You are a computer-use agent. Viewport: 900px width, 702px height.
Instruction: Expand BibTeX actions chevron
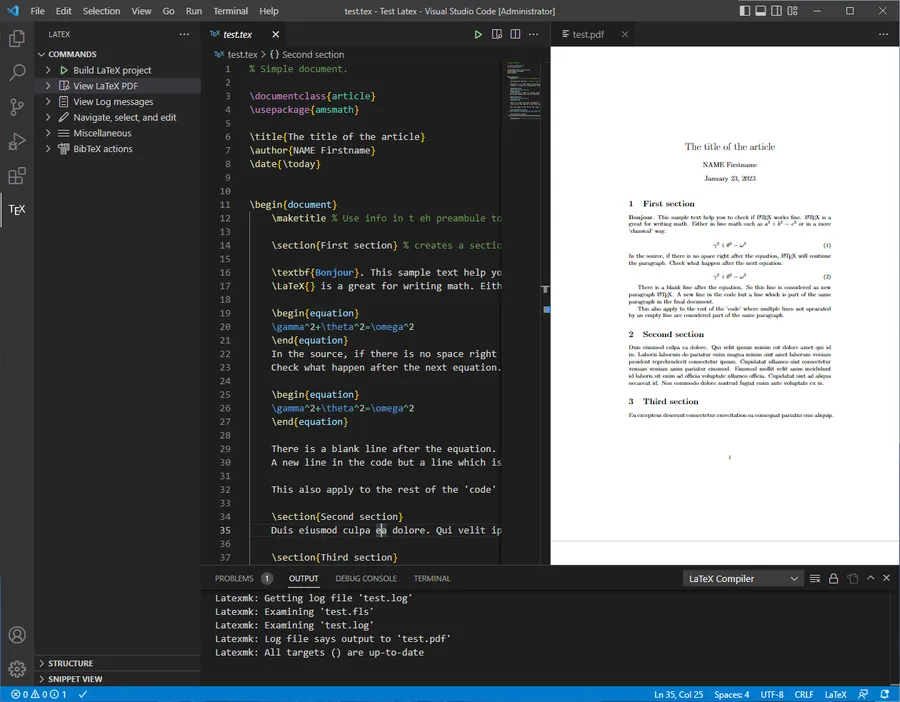tap(48, 149)
